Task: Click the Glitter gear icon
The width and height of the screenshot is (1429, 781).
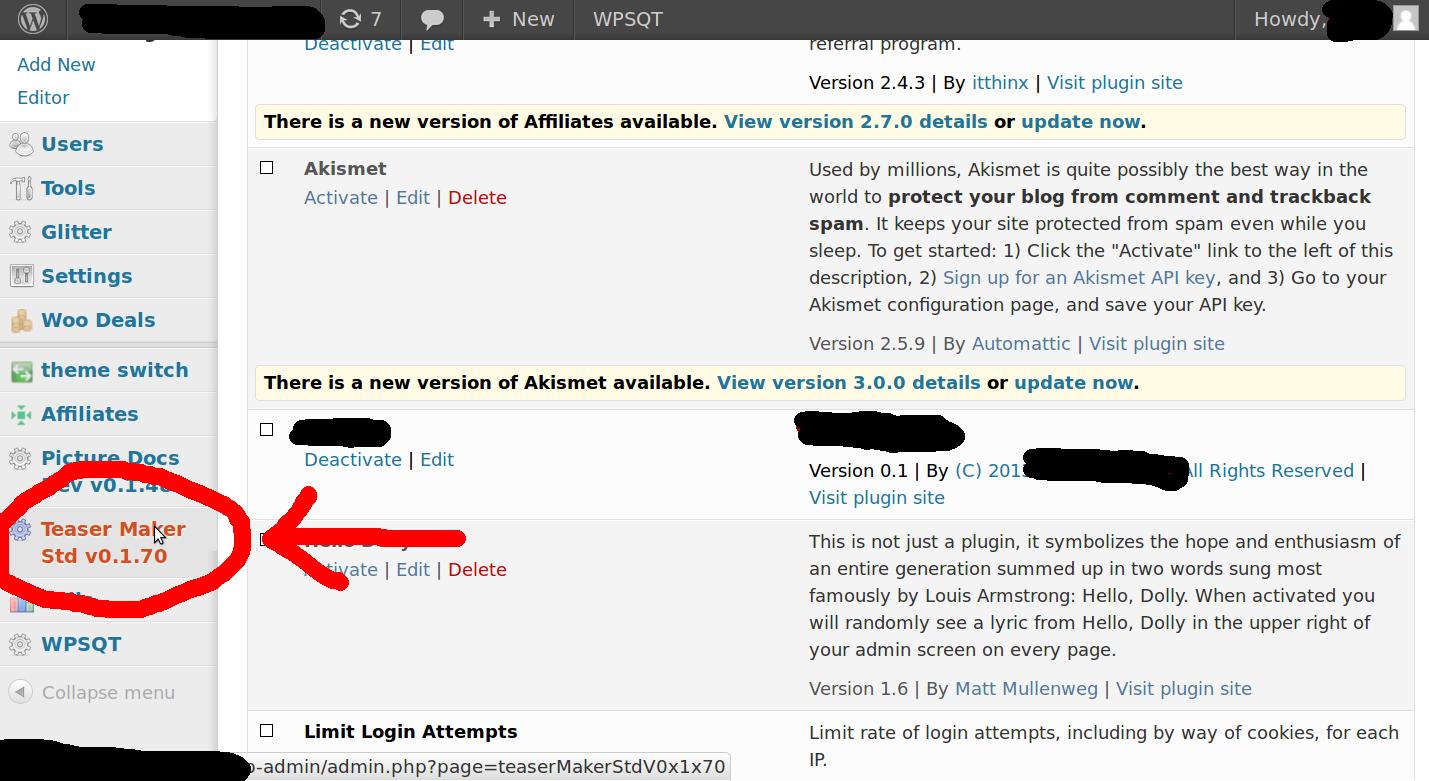Action: tap(21, 232)
